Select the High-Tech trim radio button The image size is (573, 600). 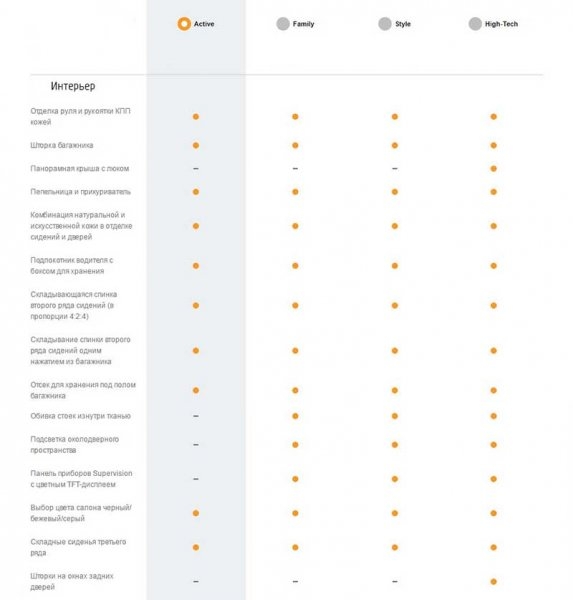pos(475,24)
